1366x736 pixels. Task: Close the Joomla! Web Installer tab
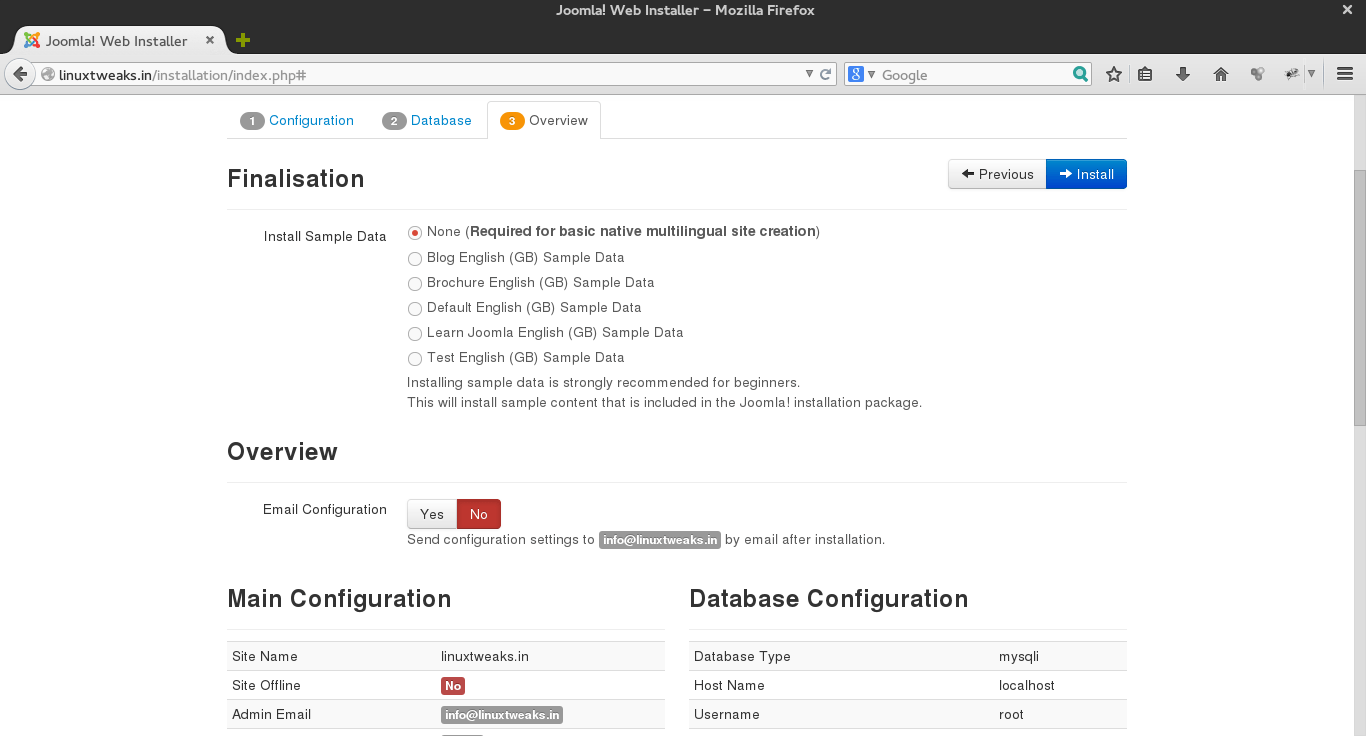point(210,41)
